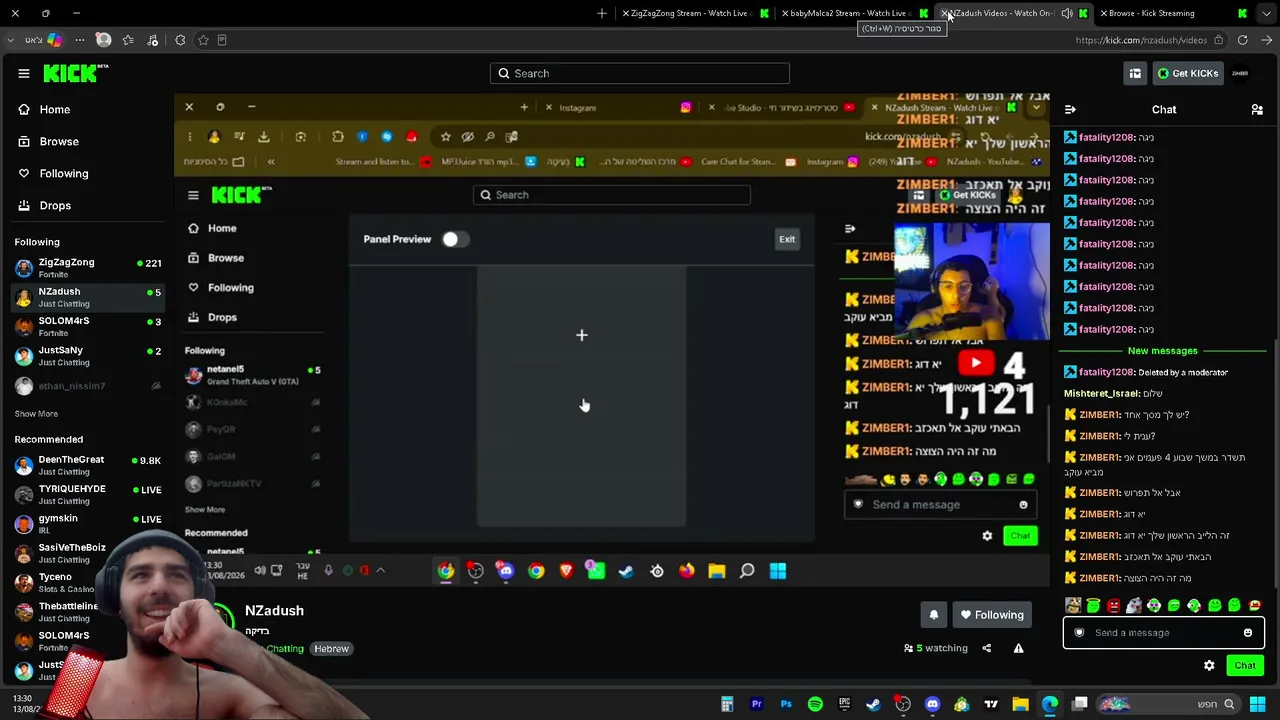
Task: Open ZigZagZong channel in Following list
Action: pos(88,267)
